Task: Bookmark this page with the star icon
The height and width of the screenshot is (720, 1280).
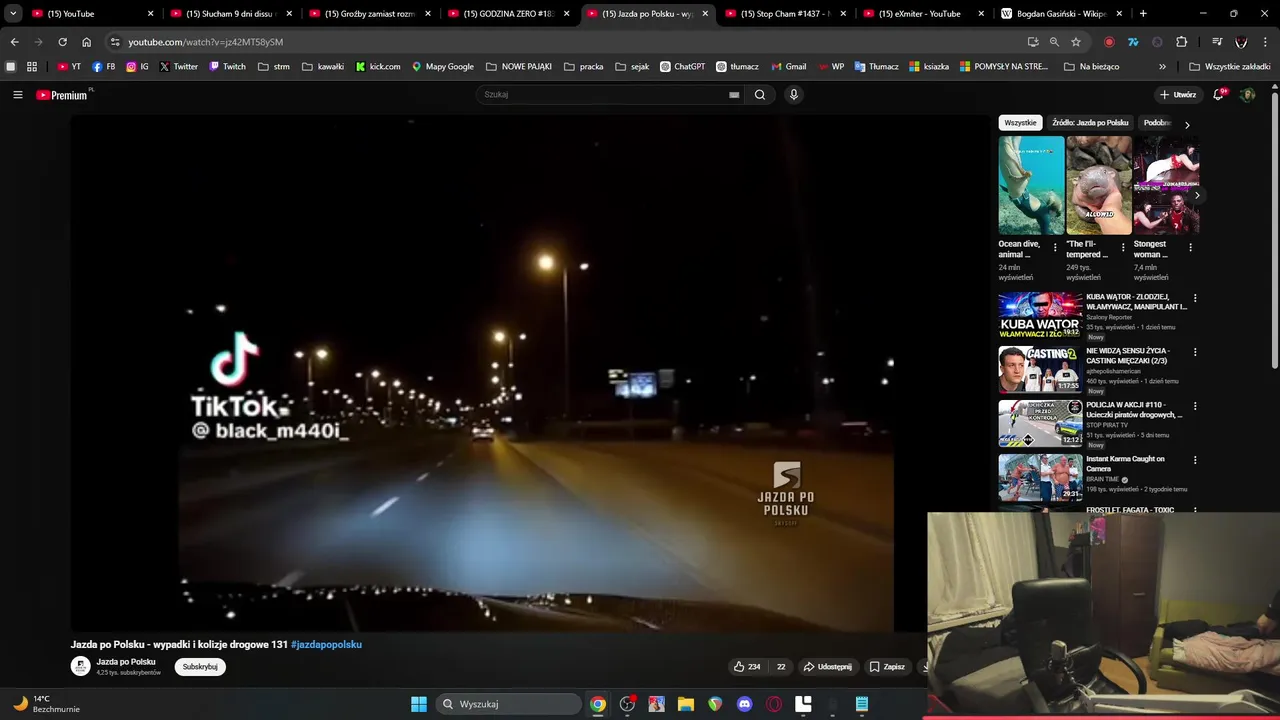Action: pos(1076,42)
